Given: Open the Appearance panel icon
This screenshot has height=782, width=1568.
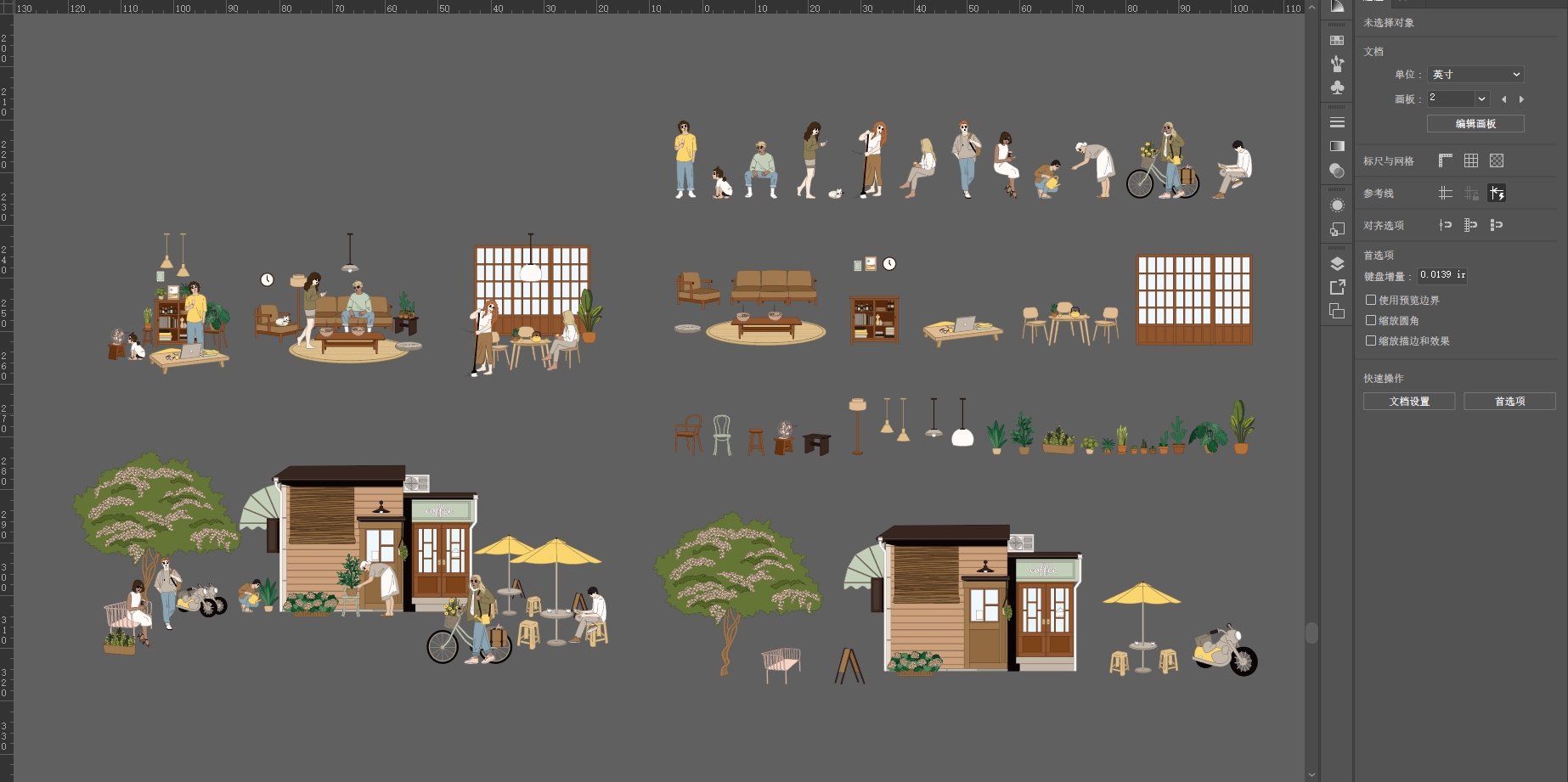Looking at the screenshot, I should pyautogui.click(x=1337, y=205).
